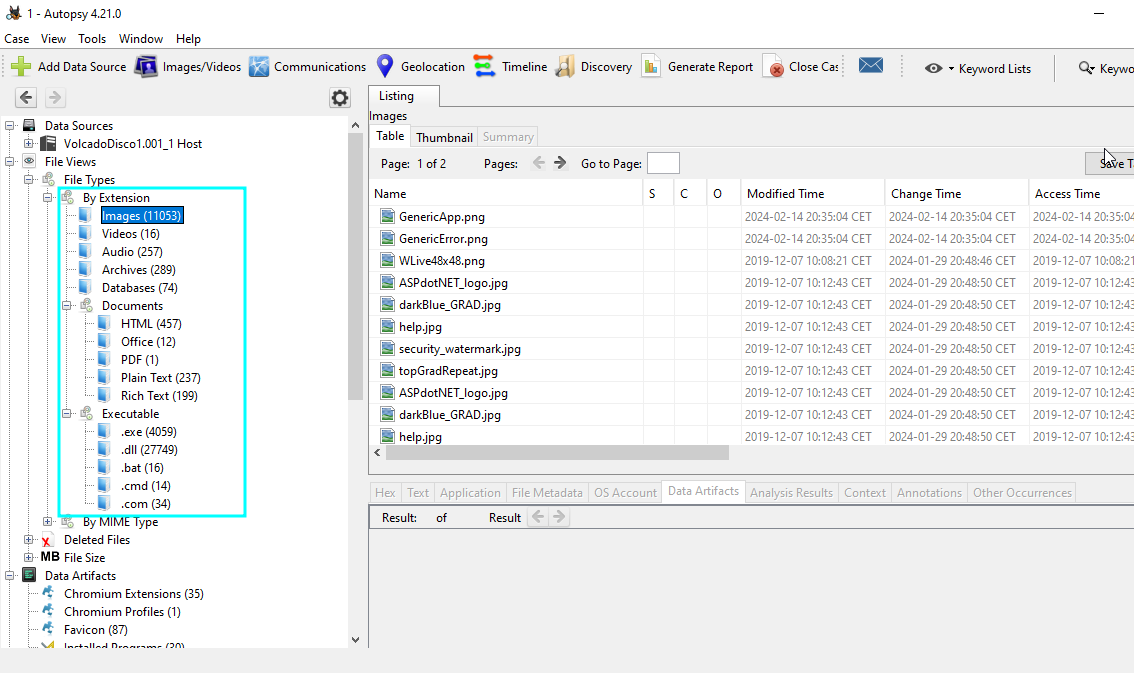
Task: Click the Add Data Source plus icon
Action: point(21,67)
